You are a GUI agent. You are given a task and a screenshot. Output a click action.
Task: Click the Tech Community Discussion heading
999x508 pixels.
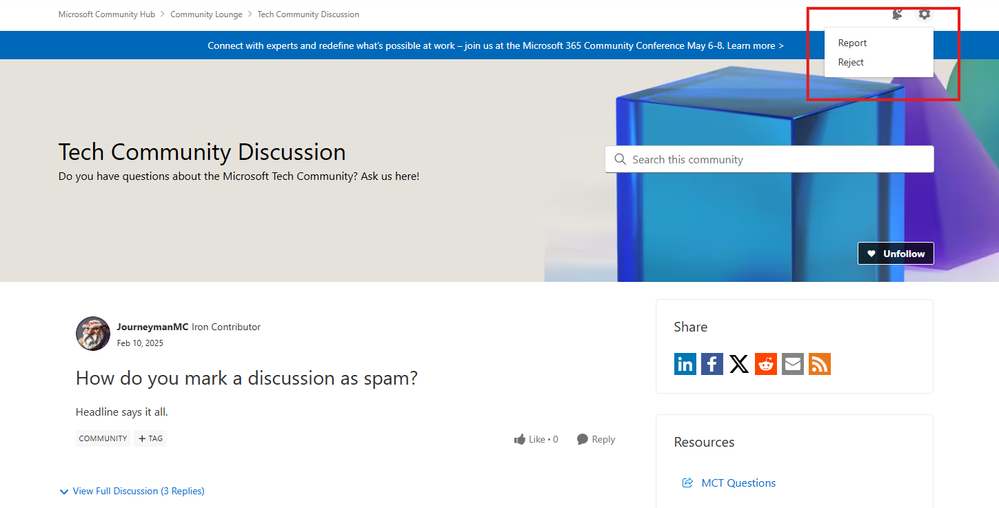pos(202,152)
